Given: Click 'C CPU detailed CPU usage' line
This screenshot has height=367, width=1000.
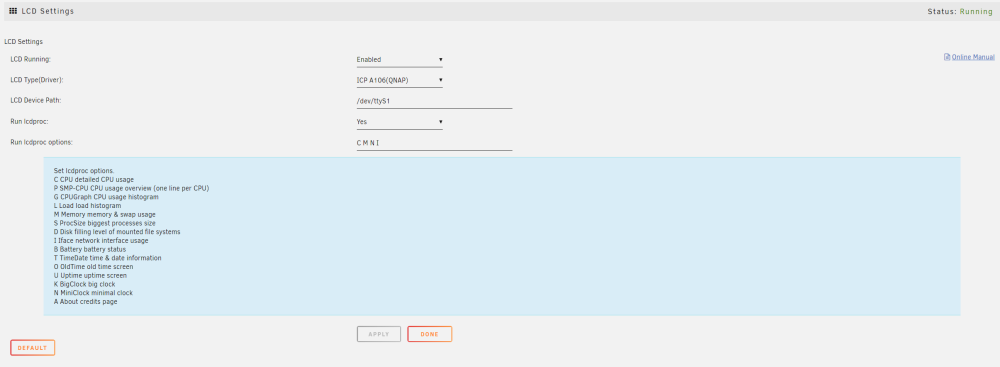Looking at the screenshot, I should tap(94, 180).
